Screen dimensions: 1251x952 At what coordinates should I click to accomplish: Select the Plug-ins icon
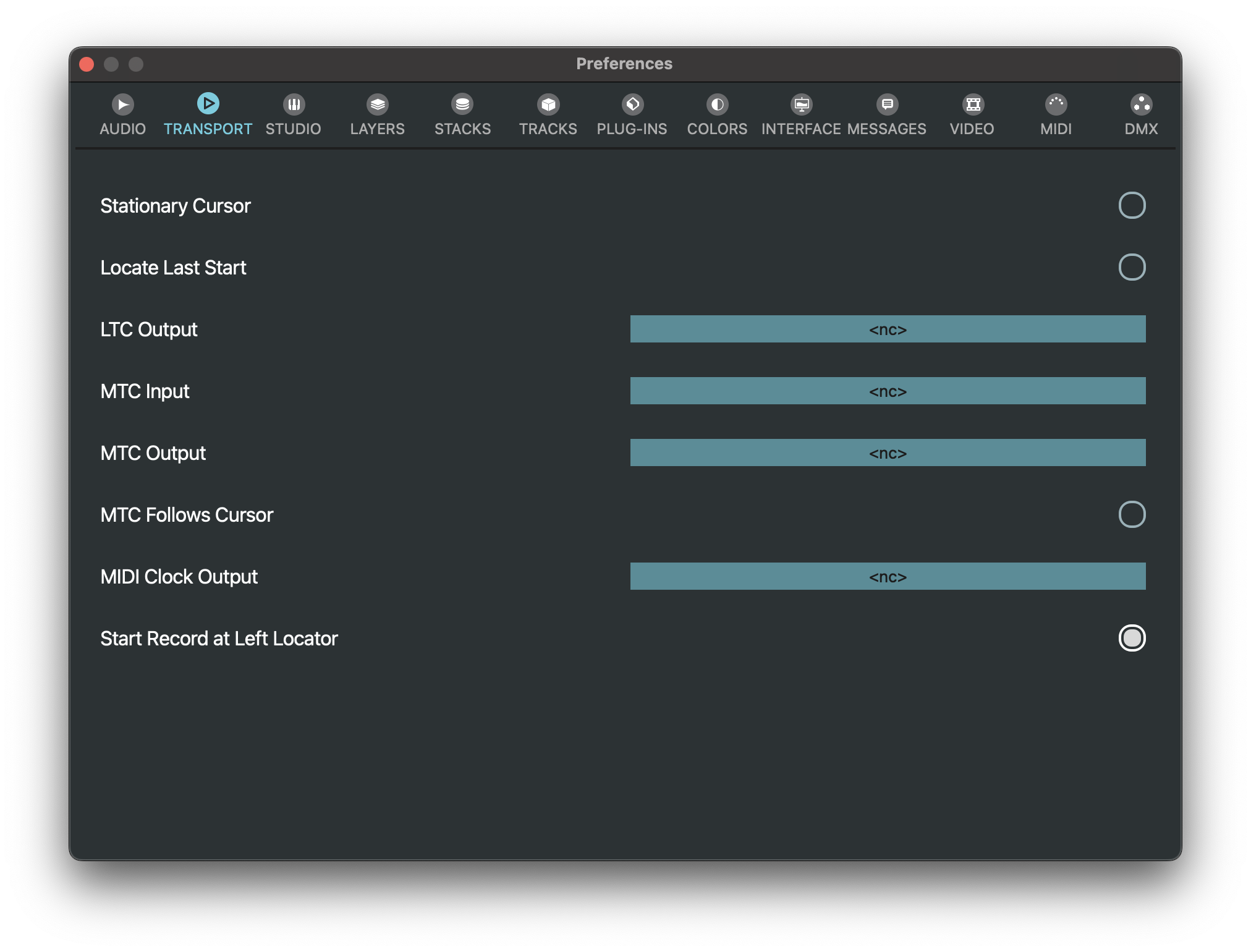632,104
